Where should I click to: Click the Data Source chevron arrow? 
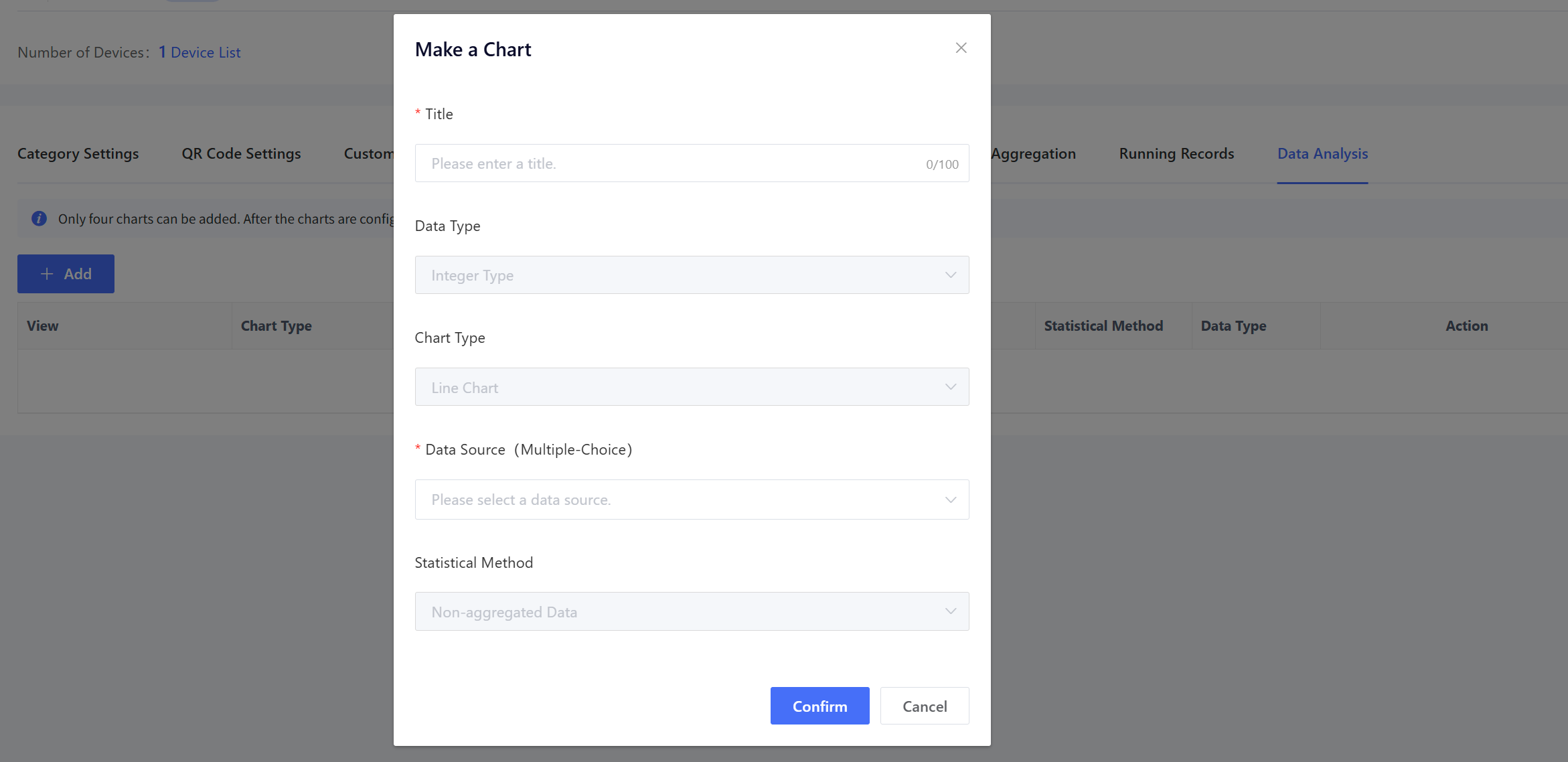(x=950, y=500)
